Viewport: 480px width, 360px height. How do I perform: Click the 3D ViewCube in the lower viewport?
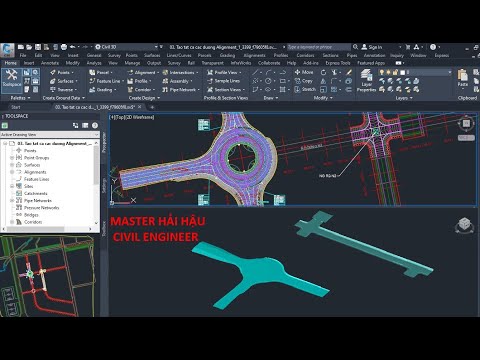click(465, 225)
